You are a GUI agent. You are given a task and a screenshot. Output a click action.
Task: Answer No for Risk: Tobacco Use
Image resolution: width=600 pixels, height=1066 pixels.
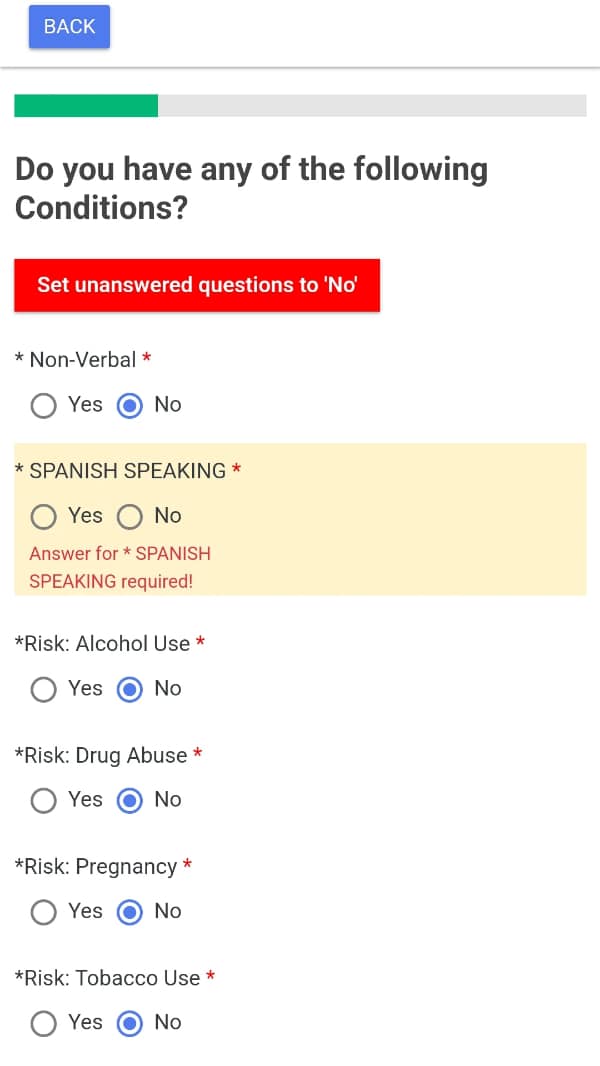coord(130,1023)
